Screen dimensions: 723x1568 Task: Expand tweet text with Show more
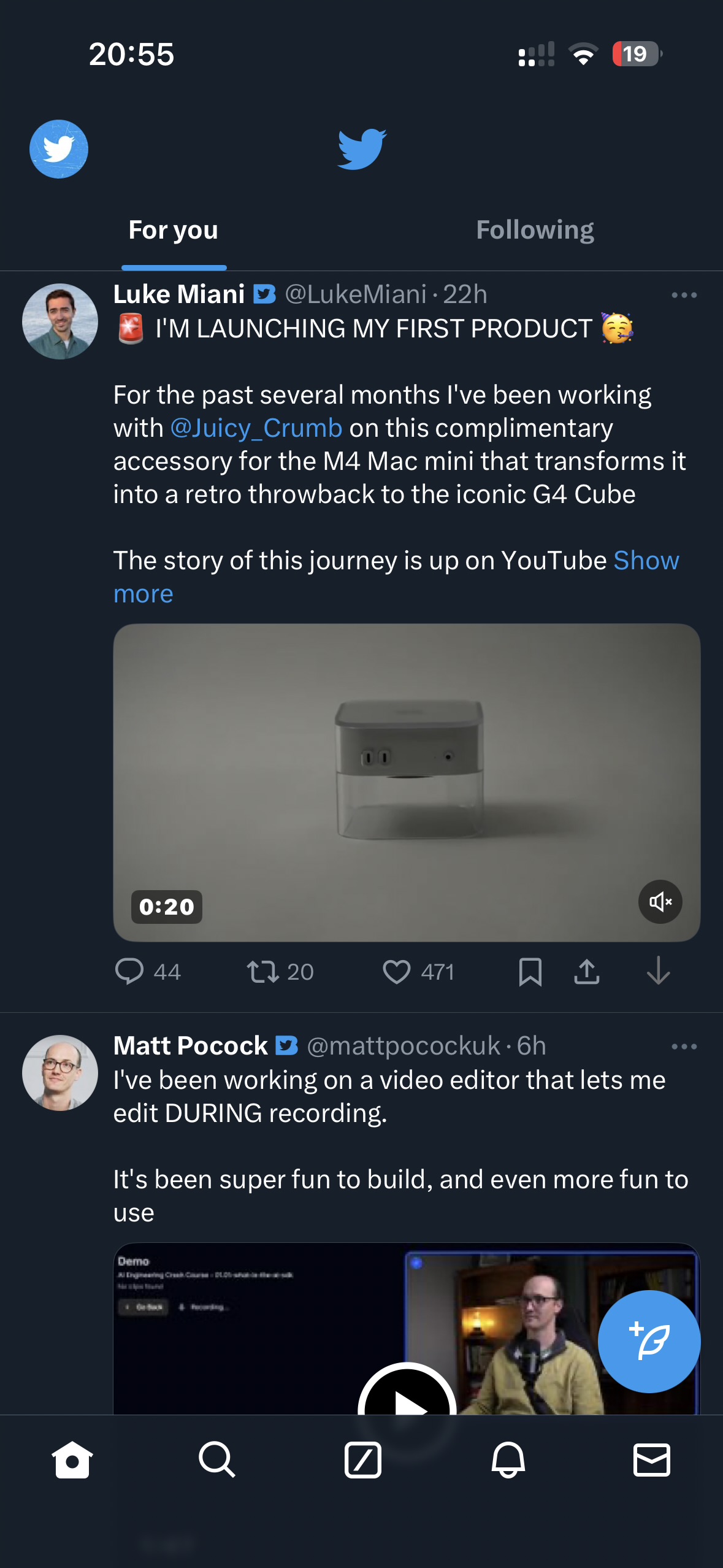tap(646, 561)
